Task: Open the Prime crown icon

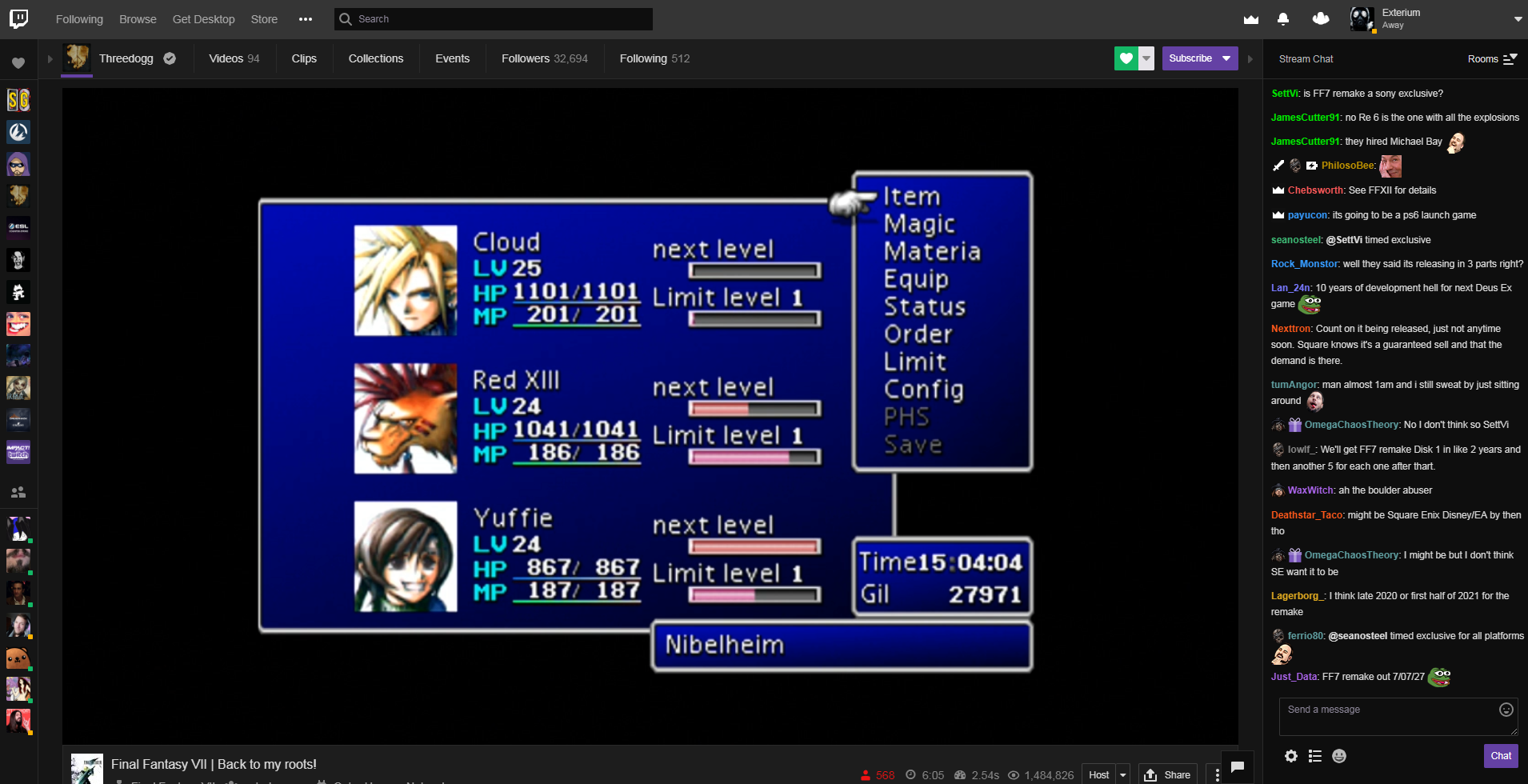Action: click(x=1251, y=18)
